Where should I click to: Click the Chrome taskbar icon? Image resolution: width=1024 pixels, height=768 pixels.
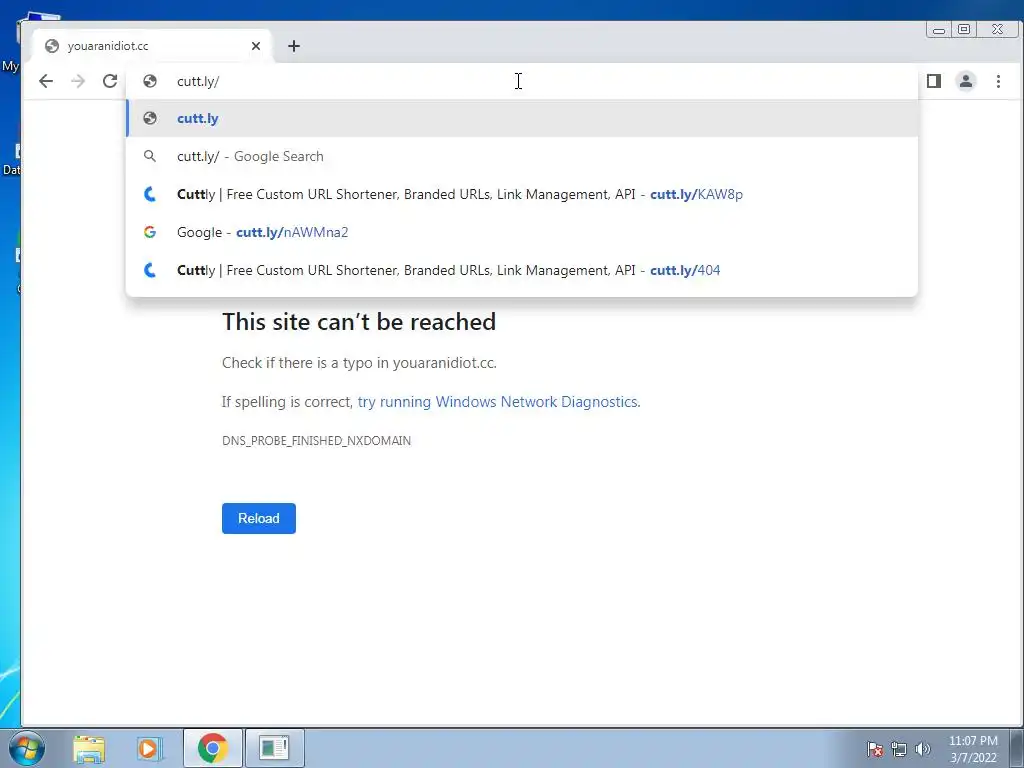[x=212, y=748]
